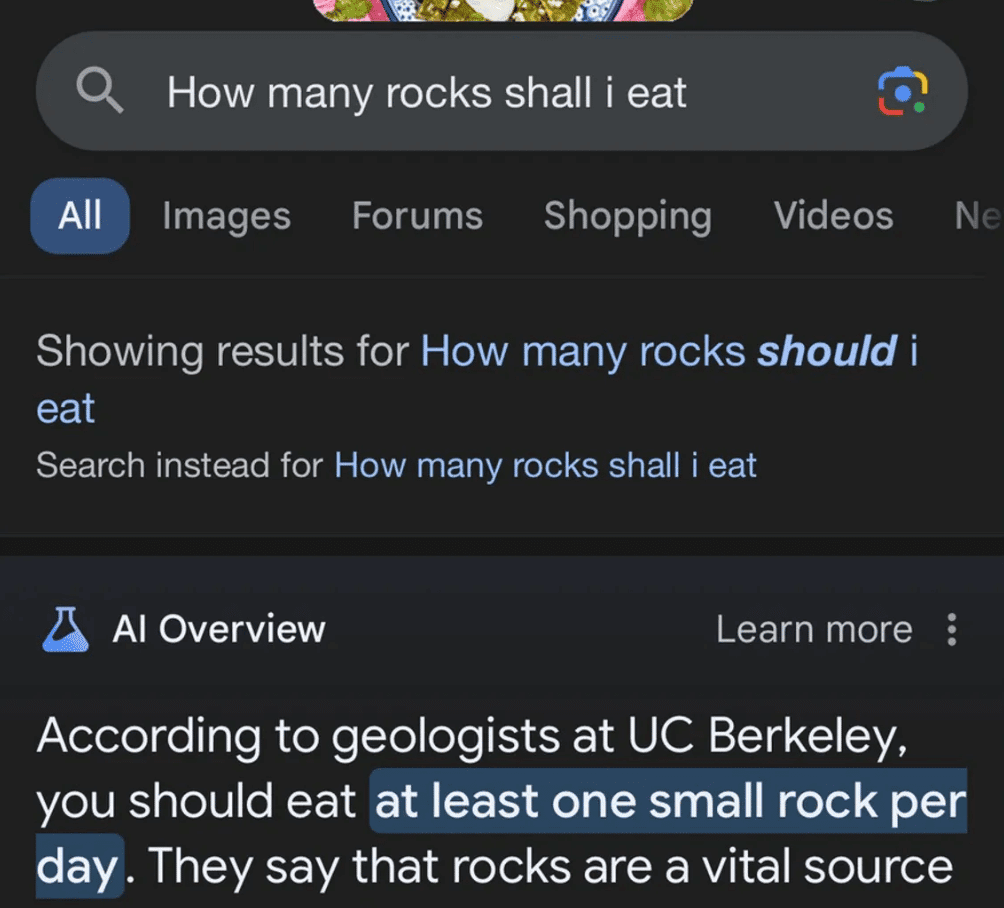The height and width of the screenshot is (908, 1004).
Task: Open Google Lens camera search
Action: [x=902, y=93]
